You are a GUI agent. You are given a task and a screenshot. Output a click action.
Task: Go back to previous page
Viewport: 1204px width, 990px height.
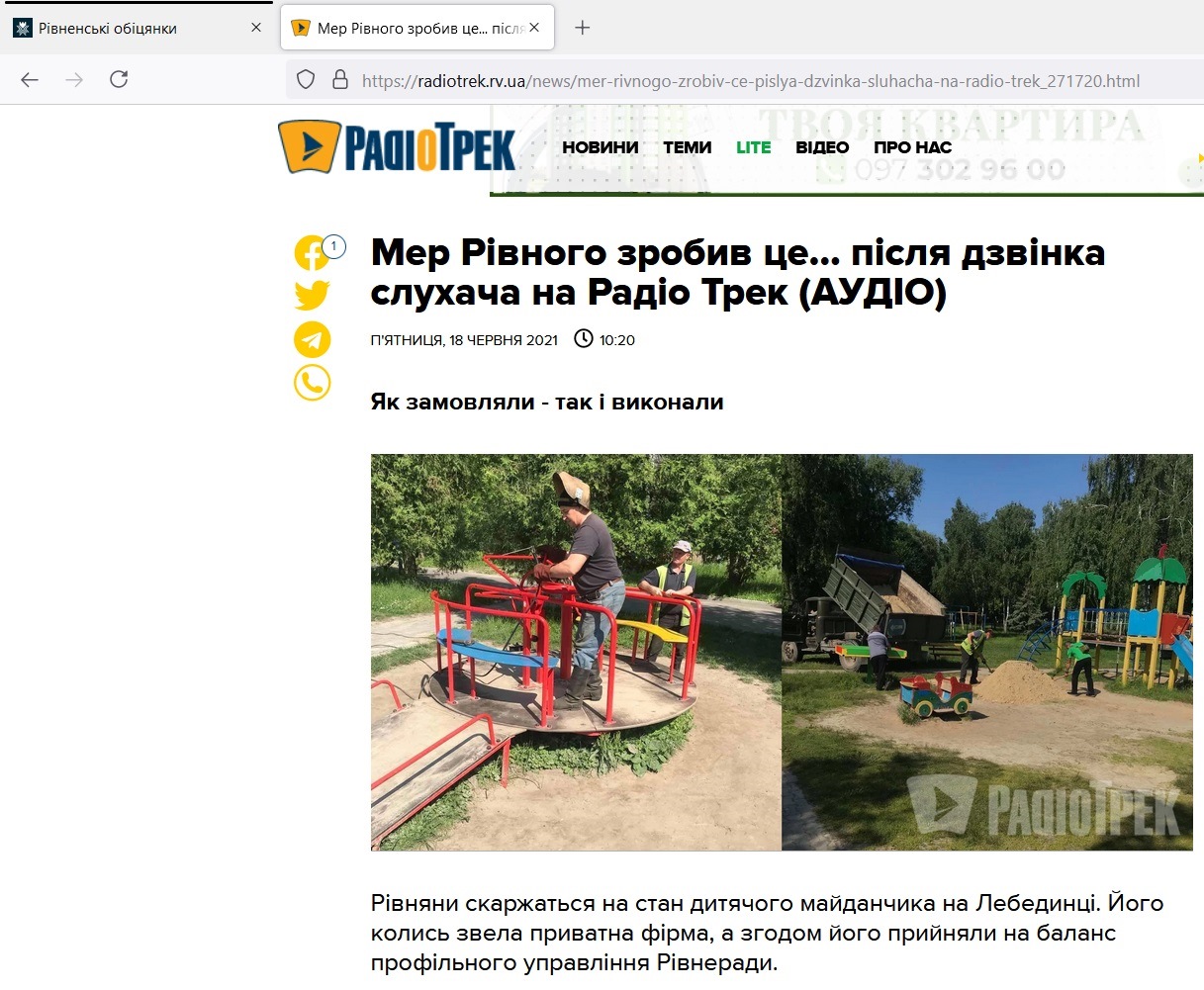(30, 80)
